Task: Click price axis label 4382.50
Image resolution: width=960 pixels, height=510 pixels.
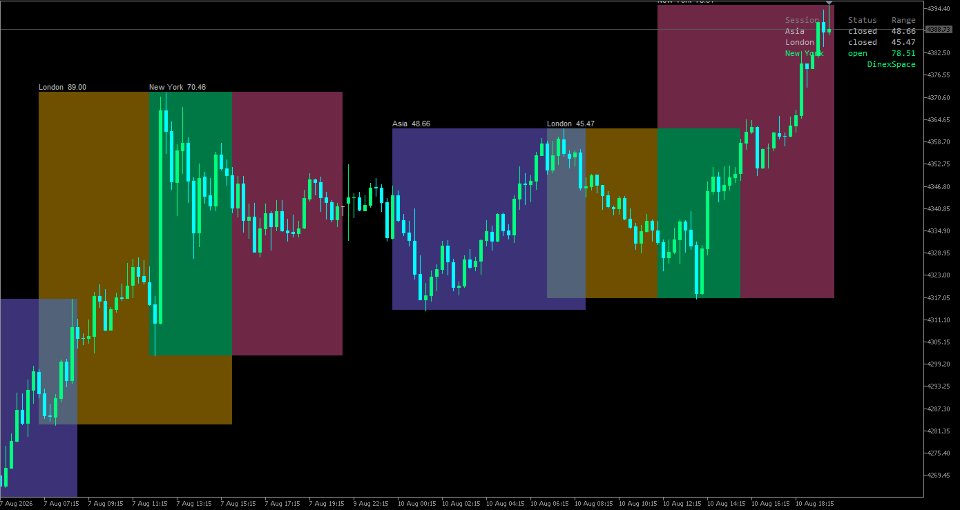Action: coord(939,53)
